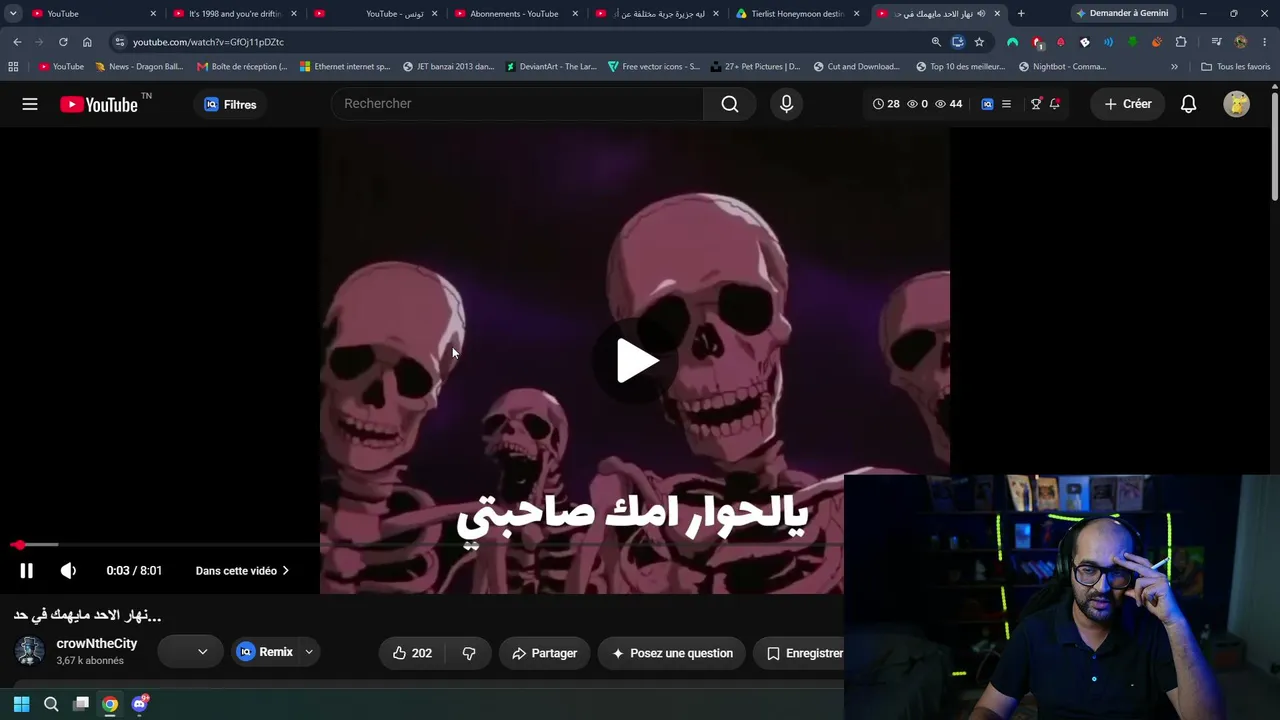Open the crowNtheCity channel avatar

click(x=30, y=652)
